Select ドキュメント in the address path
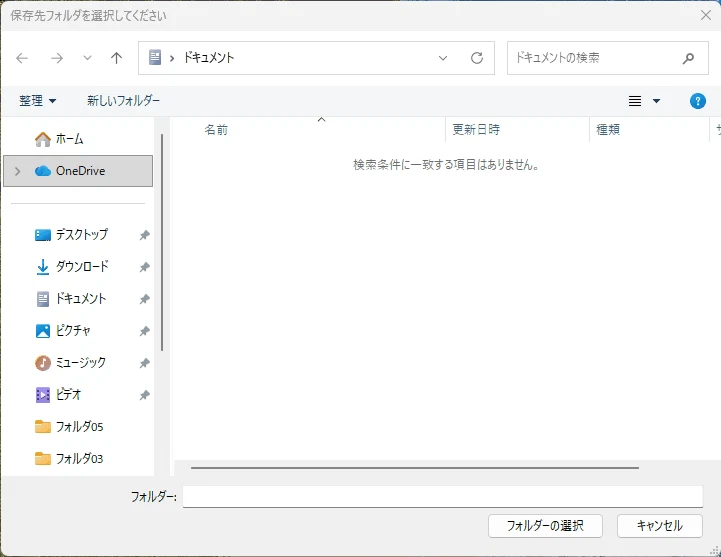This screenshot has width=721, height=557. (209, 57)
